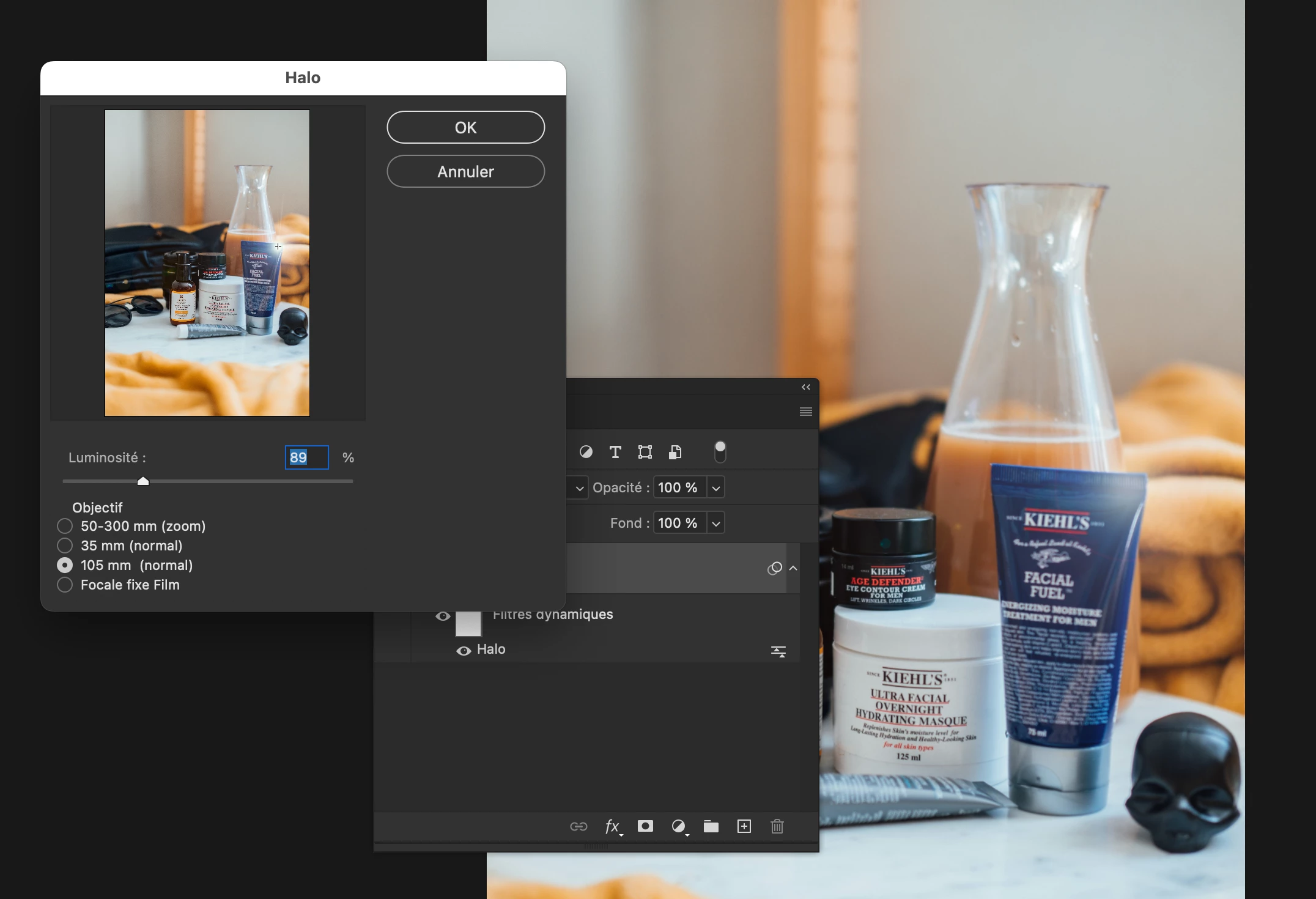Screen dimensions: 1316x899
Task: Select 50-300 mm (zoom) lens option
Action: (x=65, y=526)
